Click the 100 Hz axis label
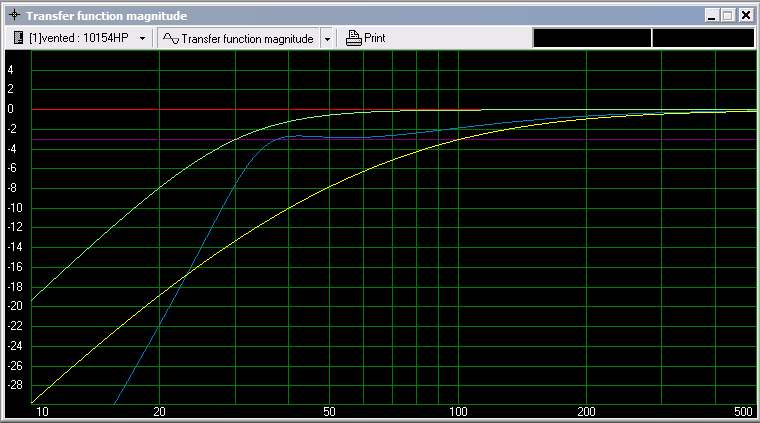760x423 pixels. 458,412
